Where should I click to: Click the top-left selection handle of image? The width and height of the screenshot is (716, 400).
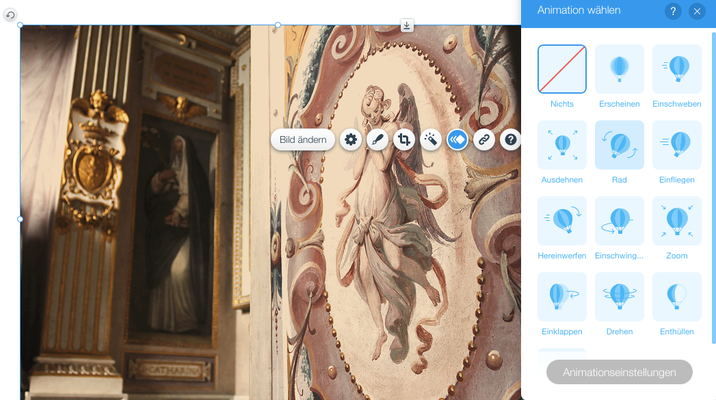[20, 25]
